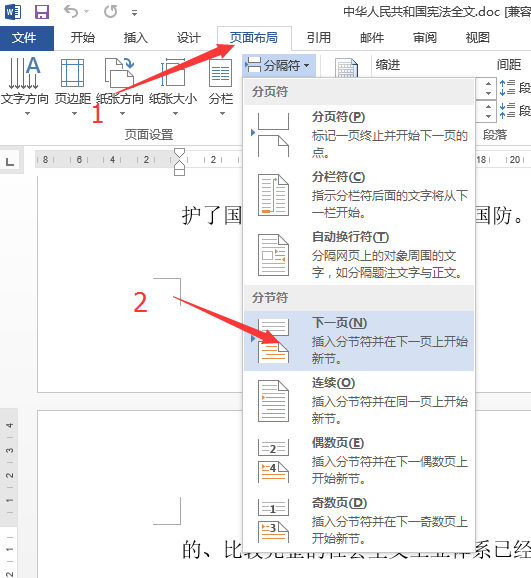
Task: Click the 分栏符 column break icon
Action: click(273, 195)
